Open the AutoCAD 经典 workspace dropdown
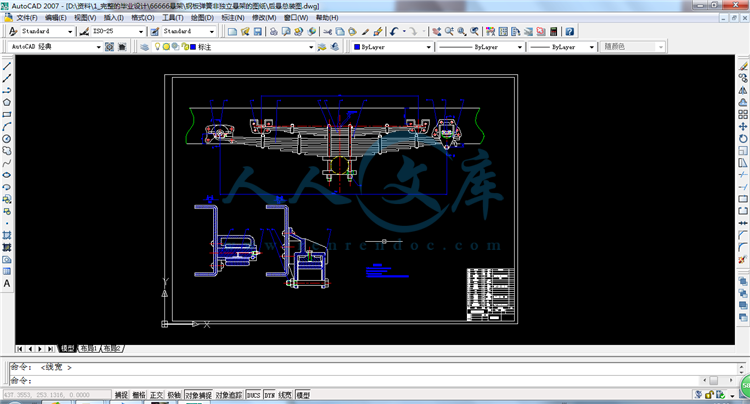This screenshot has height=404, width=750. (x=99, y=47)
